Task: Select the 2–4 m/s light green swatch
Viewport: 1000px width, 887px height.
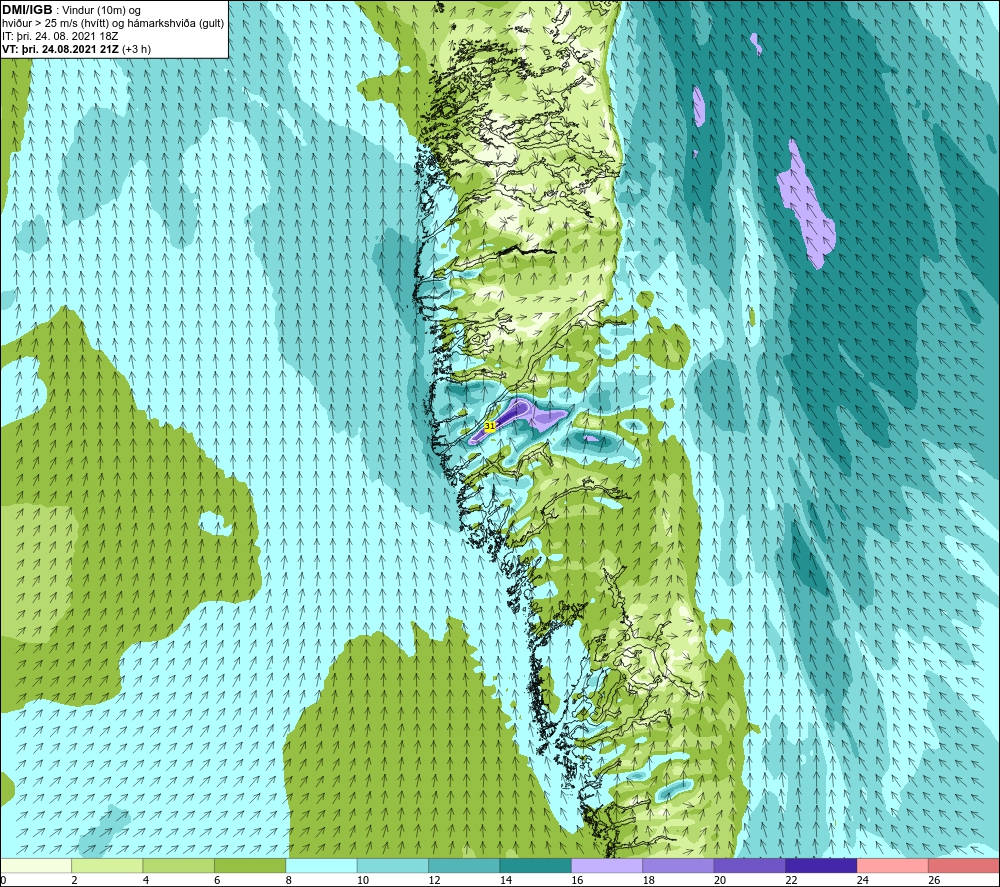Action: 107,865
